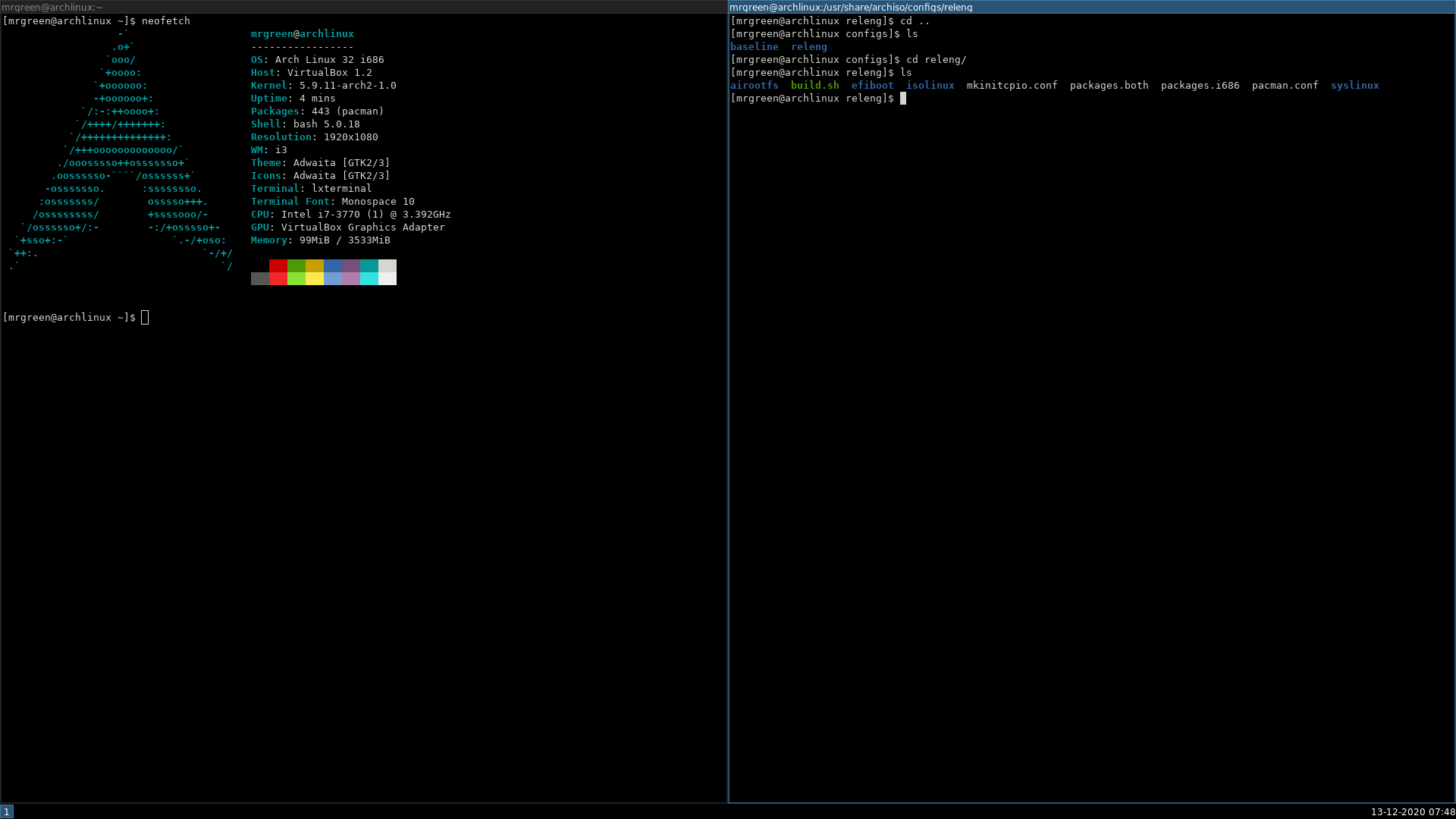The width and height of the screenshot is (1456, 819).
Task: Click the Resolution line 1920x1080
Action: click(x=315, y=137)
